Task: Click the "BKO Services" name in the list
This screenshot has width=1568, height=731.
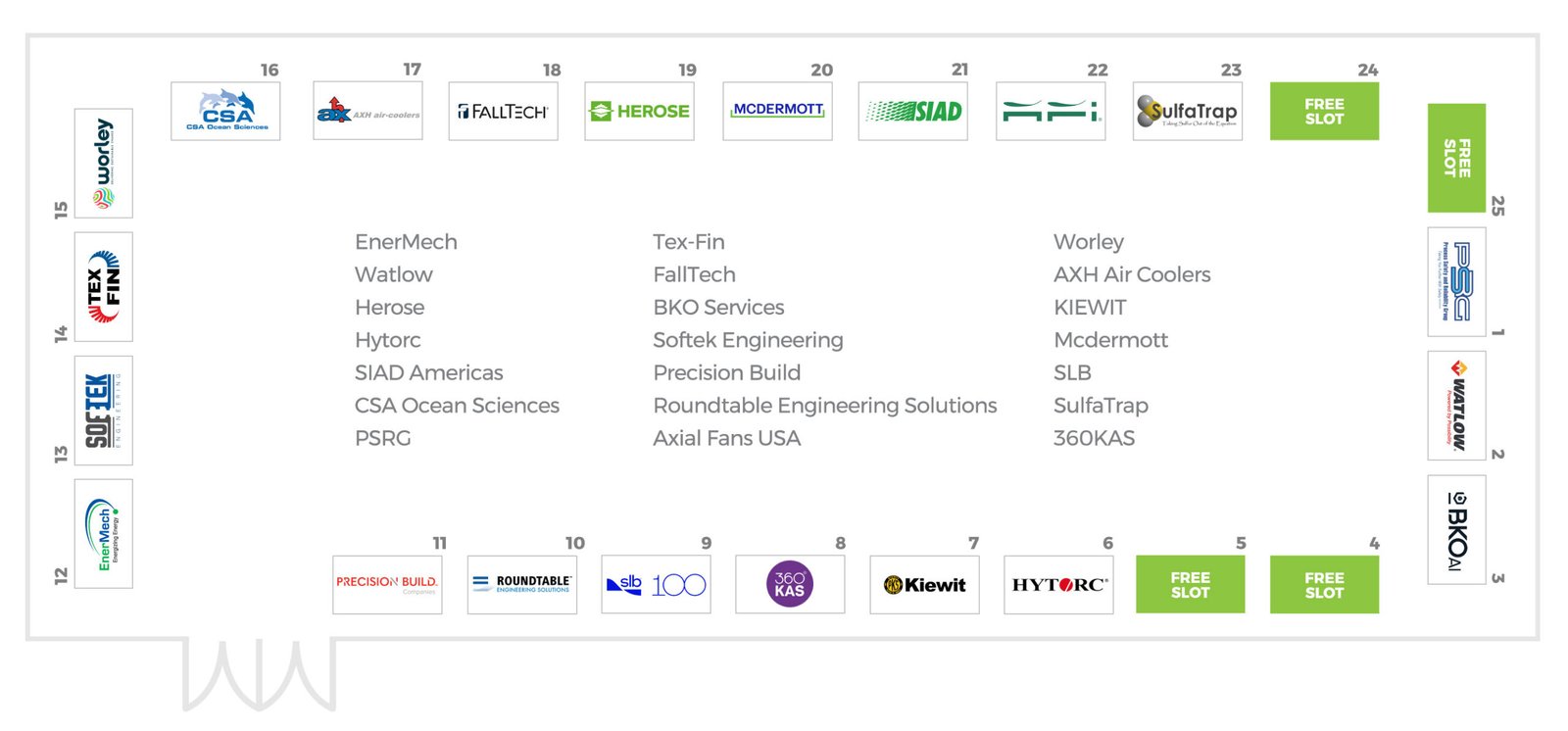Action: [718, 308]
